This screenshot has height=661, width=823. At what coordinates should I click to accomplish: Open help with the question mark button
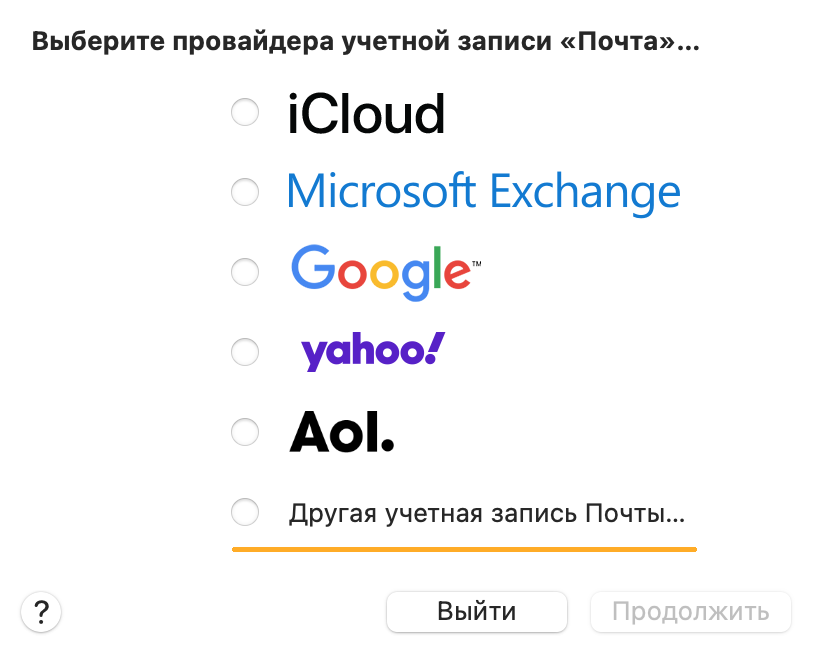point(41,612)
